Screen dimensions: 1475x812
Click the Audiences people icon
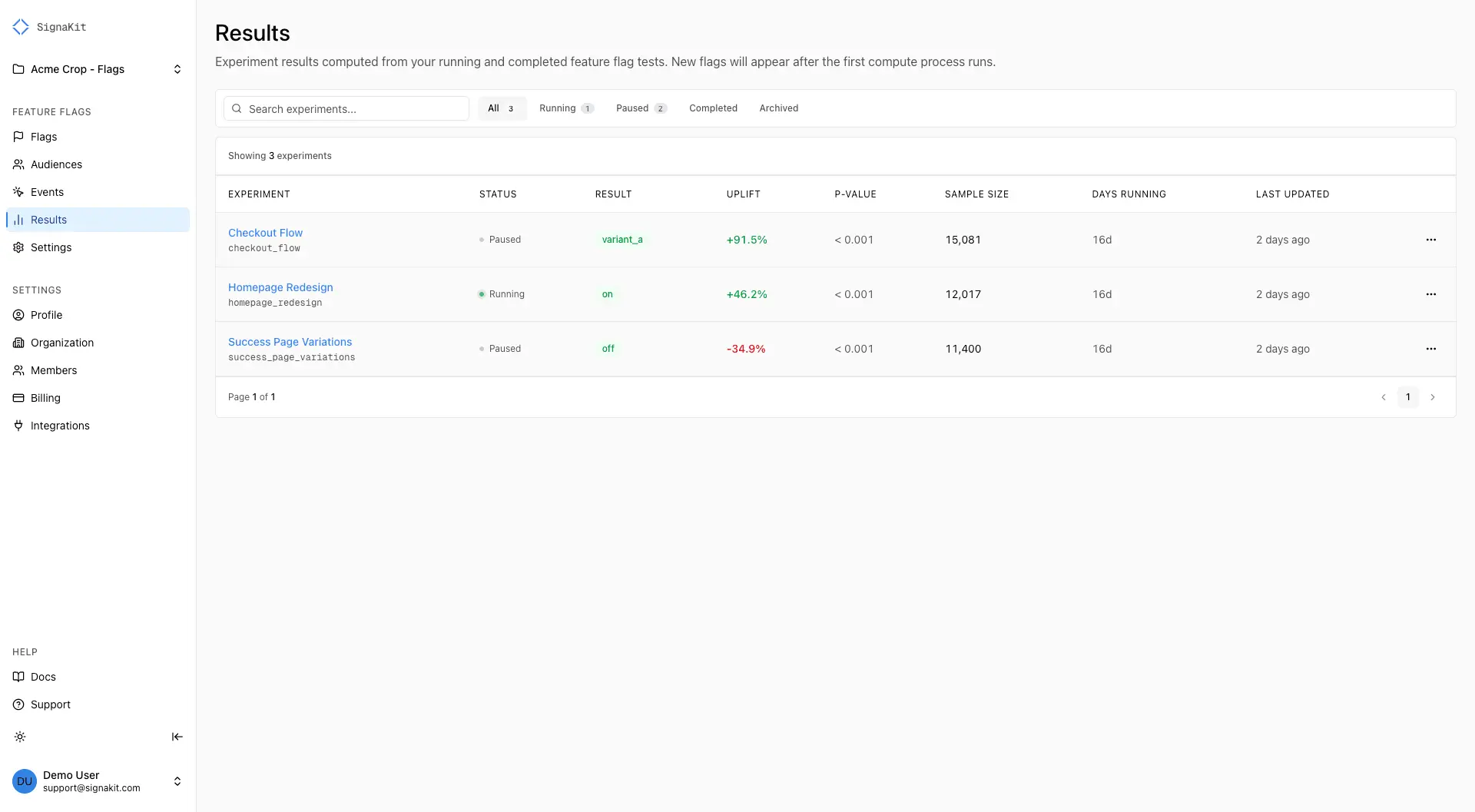pyautogui.click(x=18, y=164)
